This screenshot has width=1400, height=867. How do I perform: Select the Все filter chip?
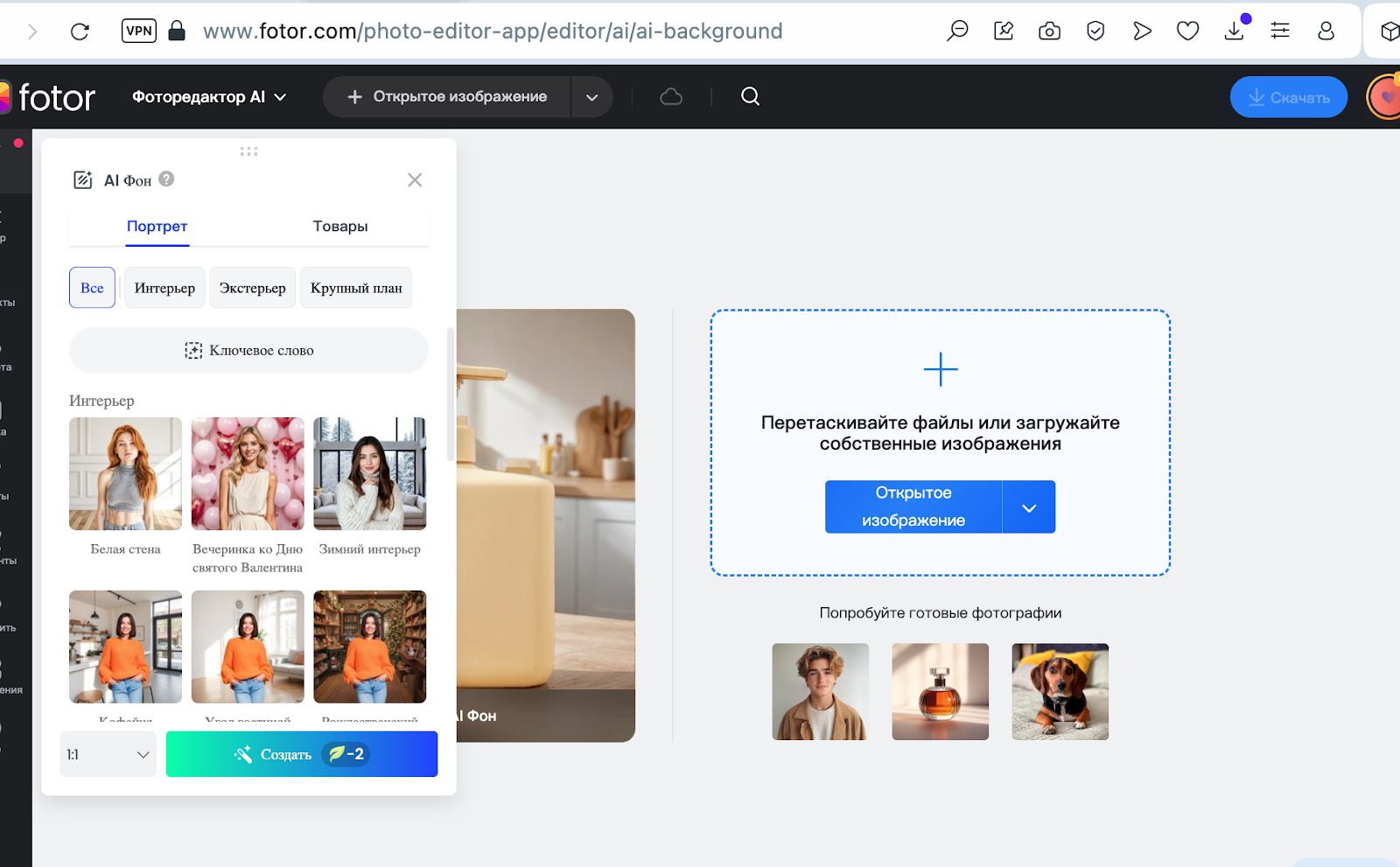pyautogui.click(x=92, y=288)
